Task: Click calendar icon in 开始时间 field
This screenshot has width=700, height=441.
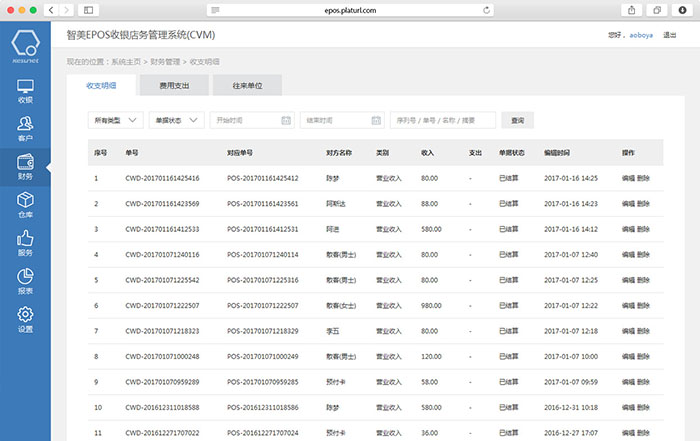Action: (x=286, y=120)
